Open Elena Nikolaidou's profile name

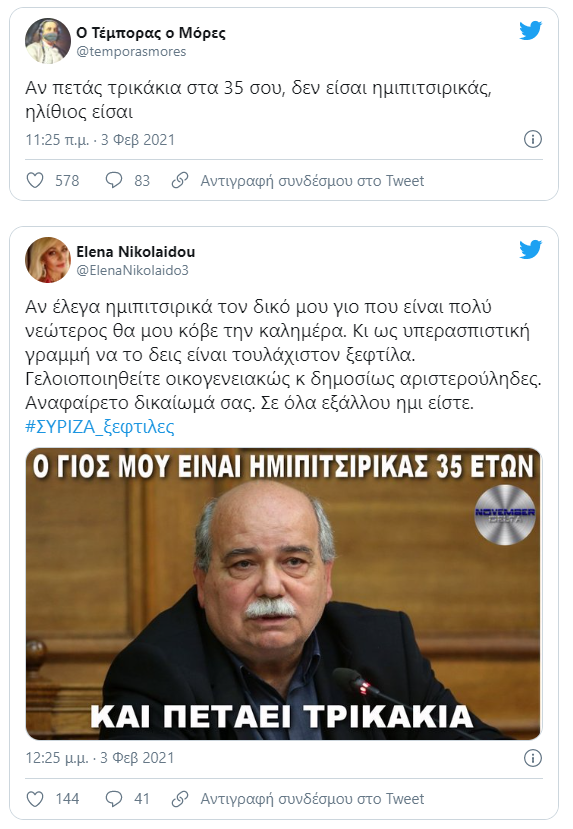[x=135, y=252]
